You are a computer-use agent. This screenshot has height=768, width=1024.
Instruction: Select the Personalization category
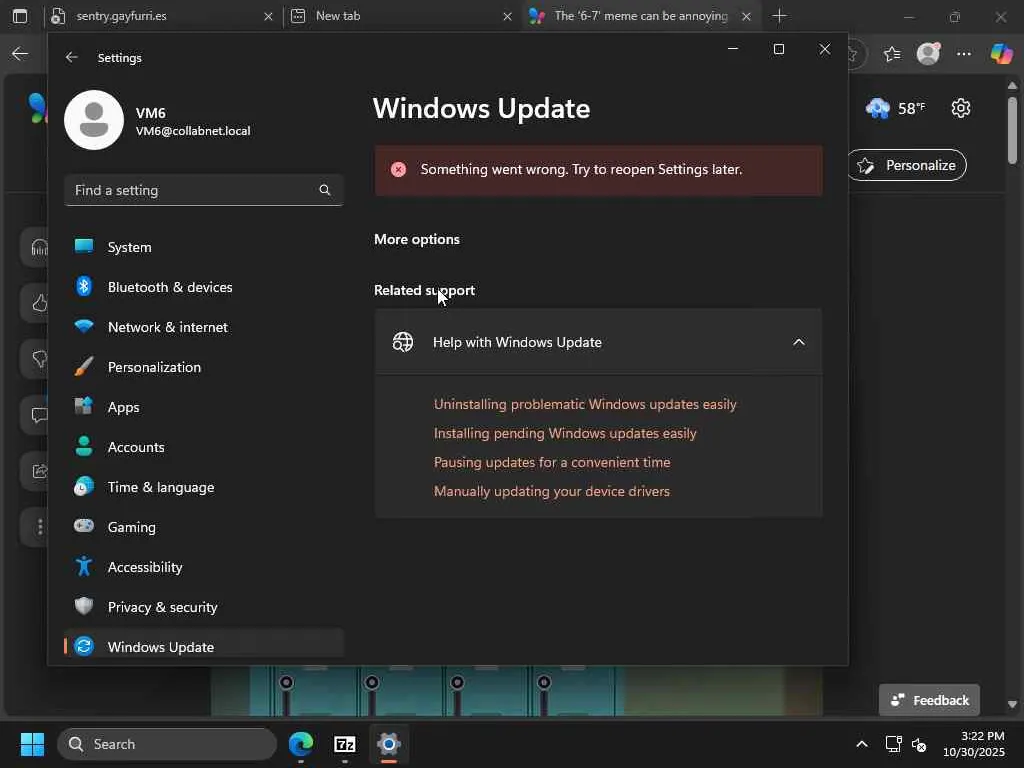pos(204,367)
